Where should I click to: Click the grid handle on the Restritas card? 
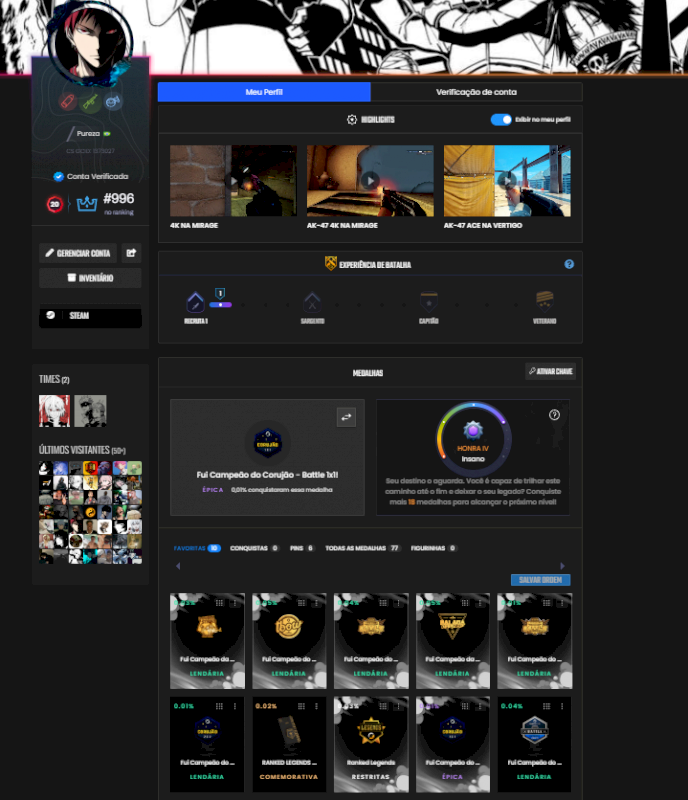click(x=383, y=706)
